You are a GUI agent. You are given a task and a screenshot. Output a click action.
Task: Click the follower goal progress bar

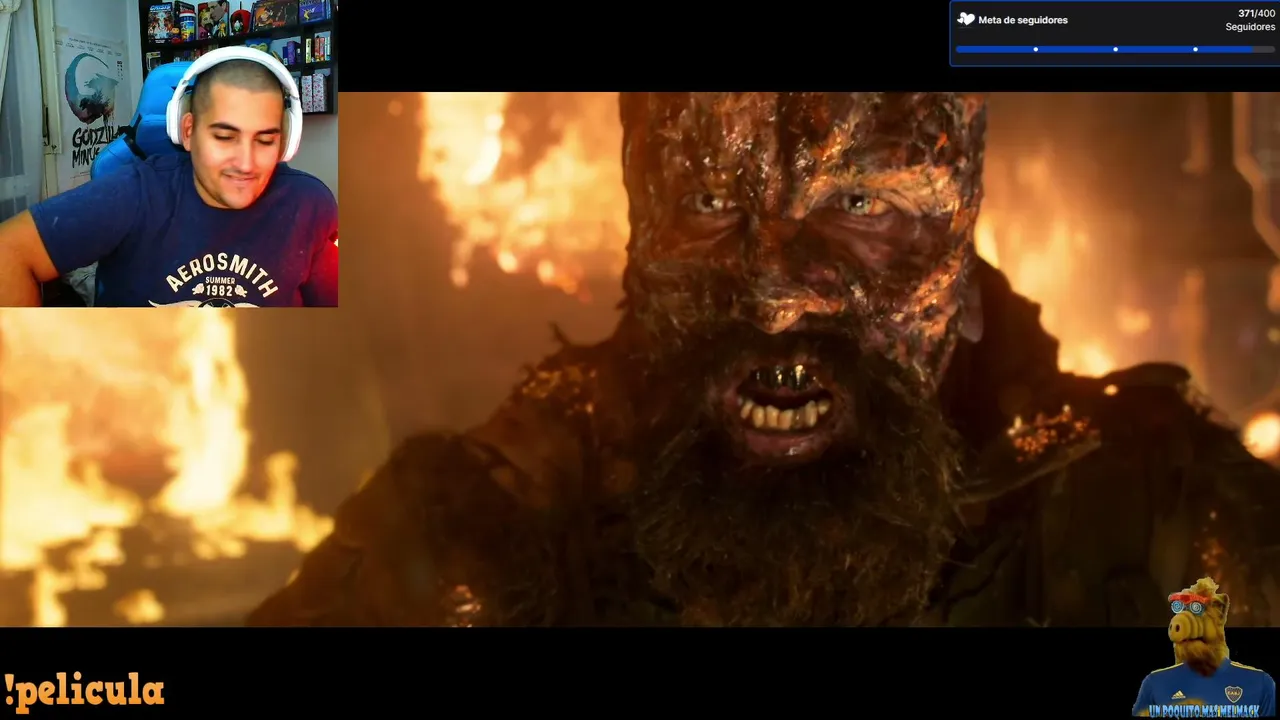[1115, 49]
